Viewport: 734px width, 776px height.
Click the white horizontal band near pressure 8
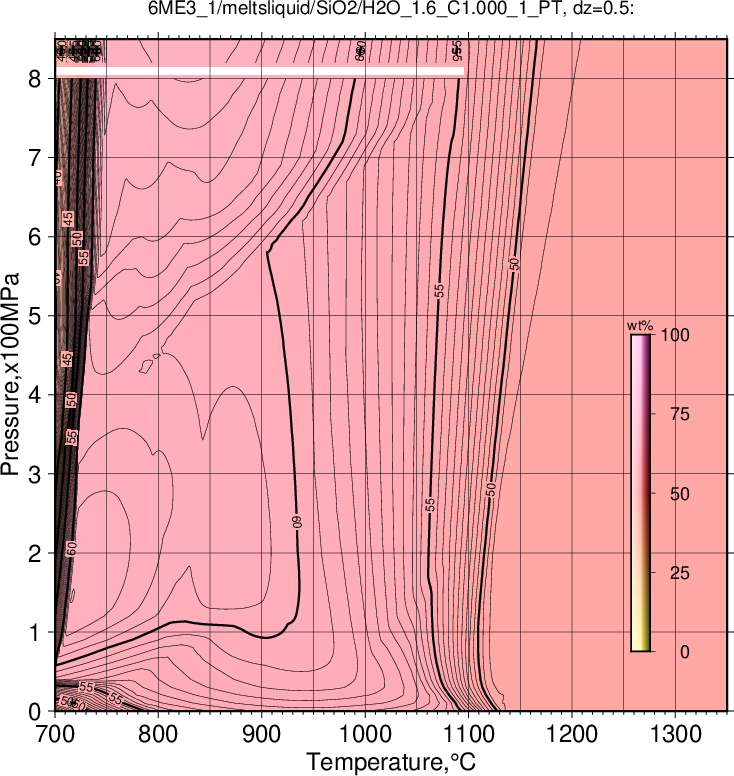pyautogui.click(x=260, y=72)
